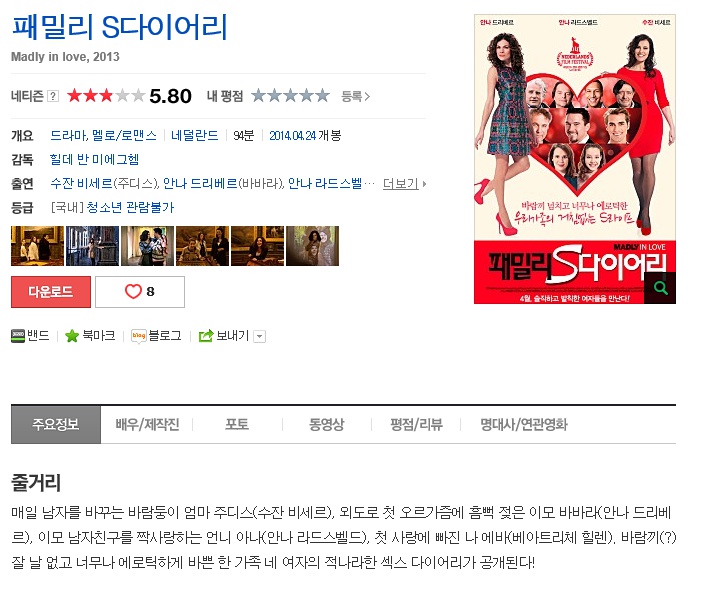Share to blog via the blog icon
The width and height of the screenshot is (703, 600).
(x=139, y=336)
